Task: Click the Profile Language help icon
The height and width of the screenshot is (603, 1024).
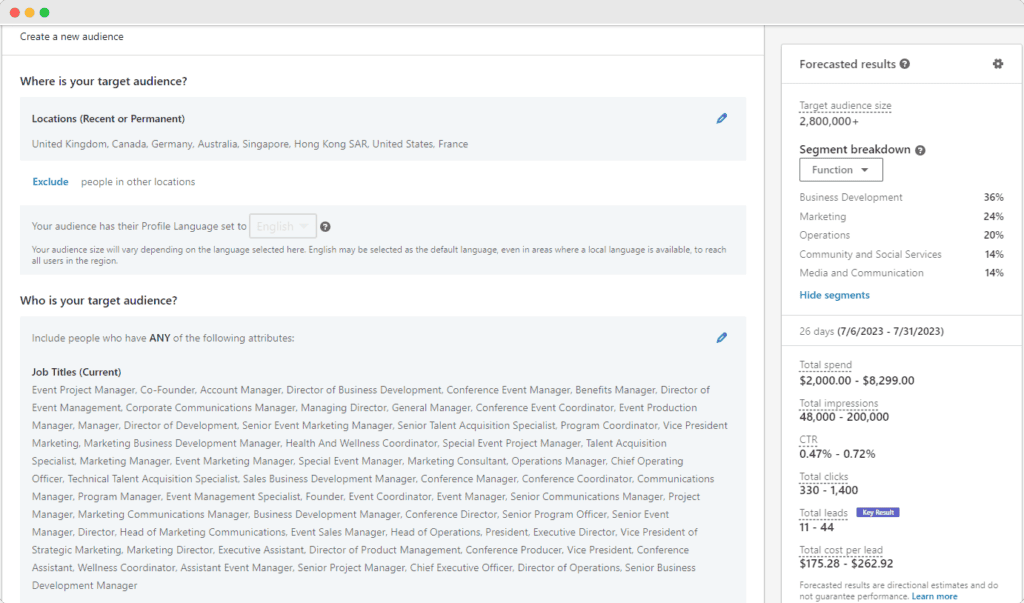Action: [x=325, y=226]
